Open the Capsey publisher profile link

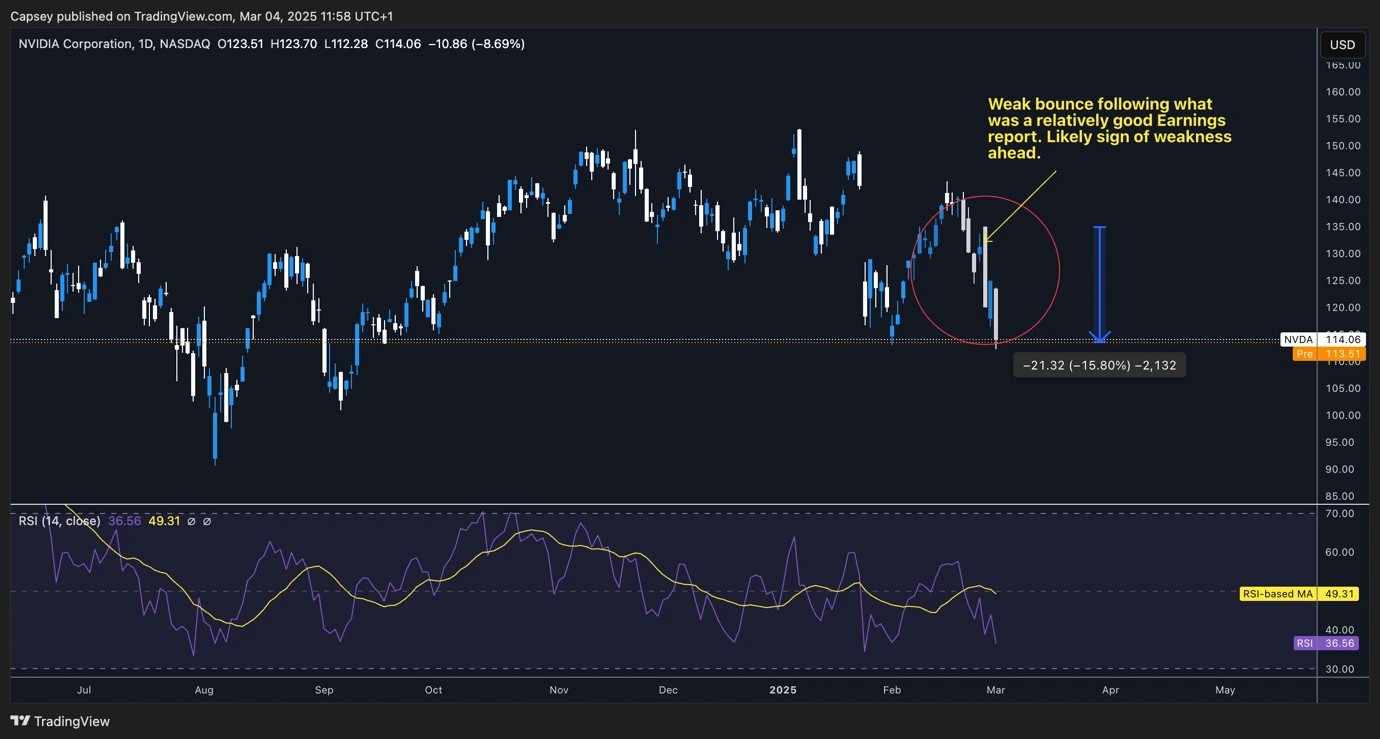point(33,16)
